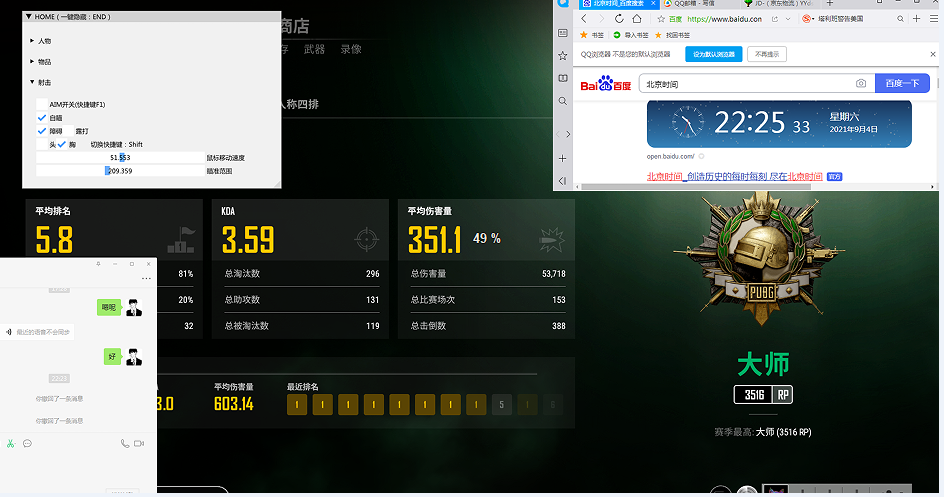This screenshot has height=497, width=944.
Task: Open favorites star in browser sidebar
Action: click(x=562, y=55)
